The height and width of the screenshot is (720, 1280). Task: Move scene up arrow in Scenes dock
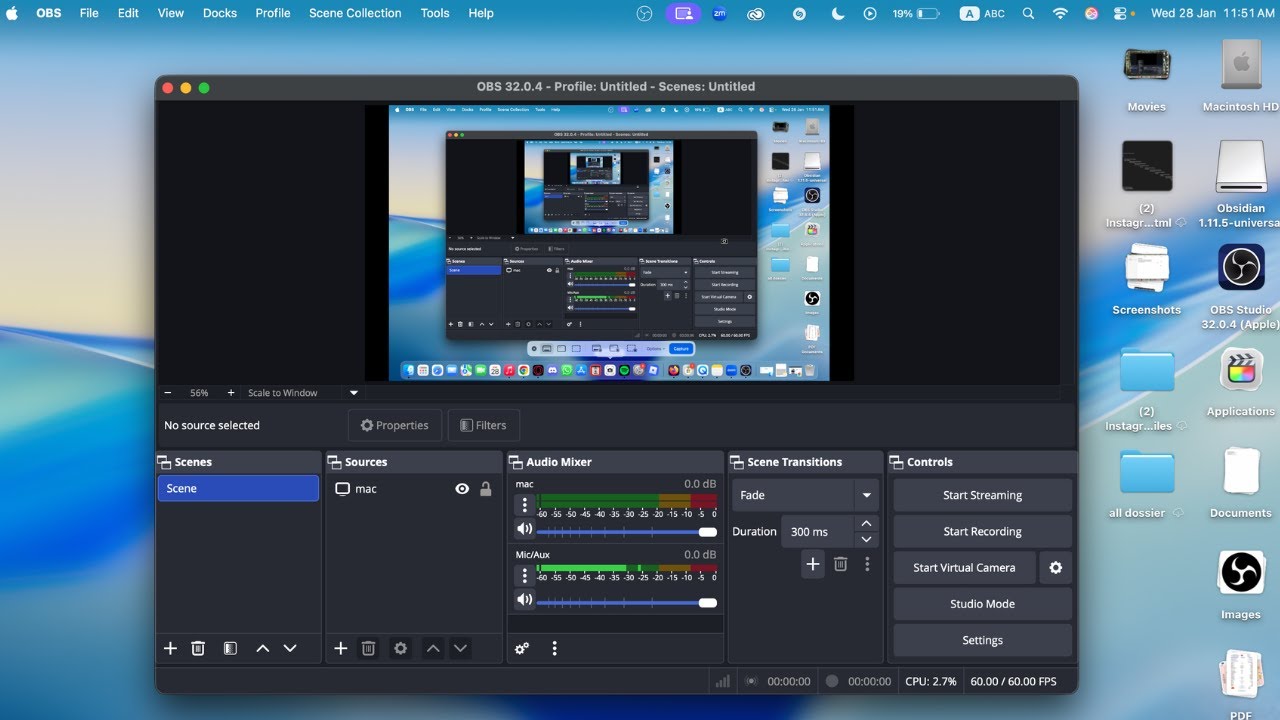(262, 648)
